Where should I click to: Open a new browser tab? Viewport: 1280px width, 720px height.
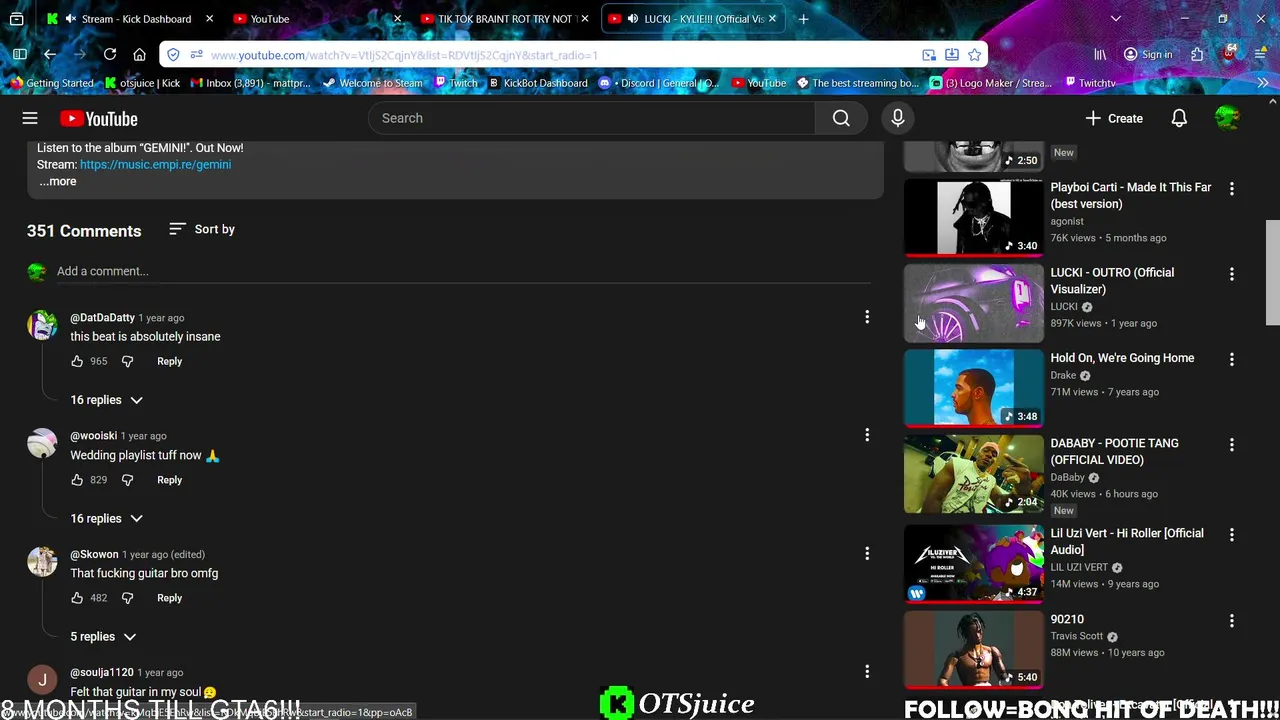(x=803, y=19)
